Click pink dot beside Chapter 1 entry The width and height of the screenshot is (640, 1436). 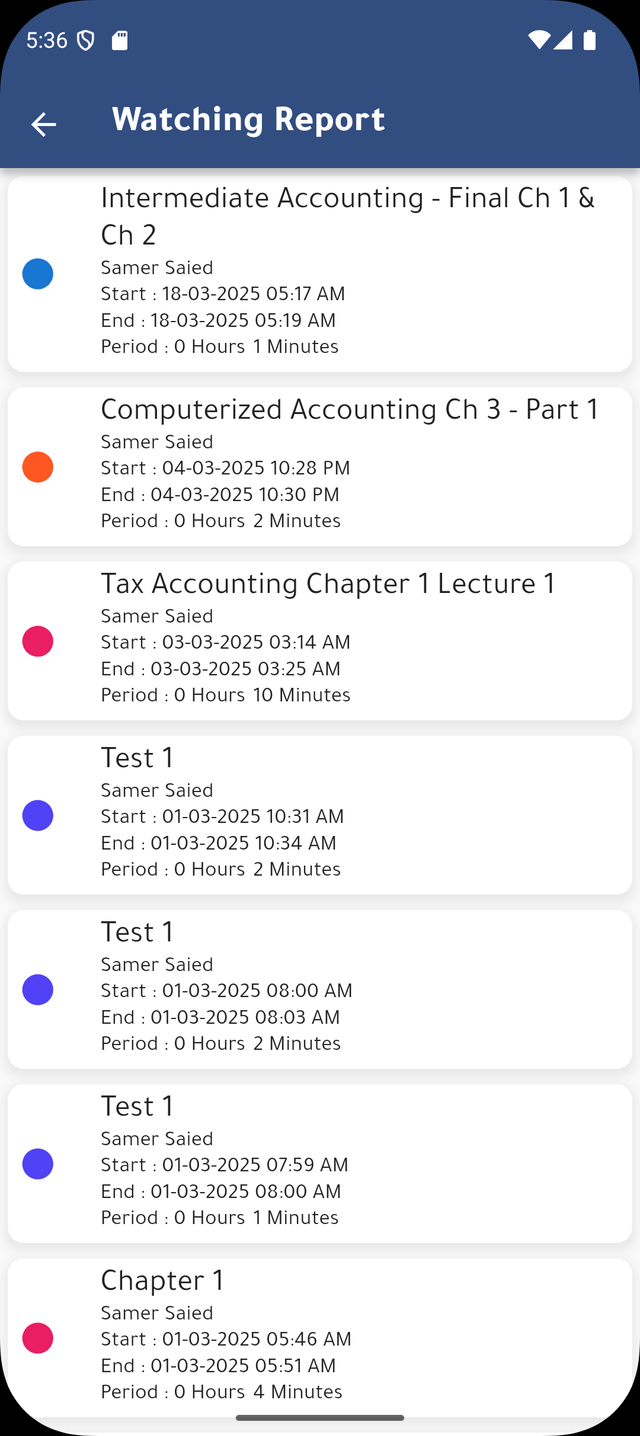click(38, 1338)
